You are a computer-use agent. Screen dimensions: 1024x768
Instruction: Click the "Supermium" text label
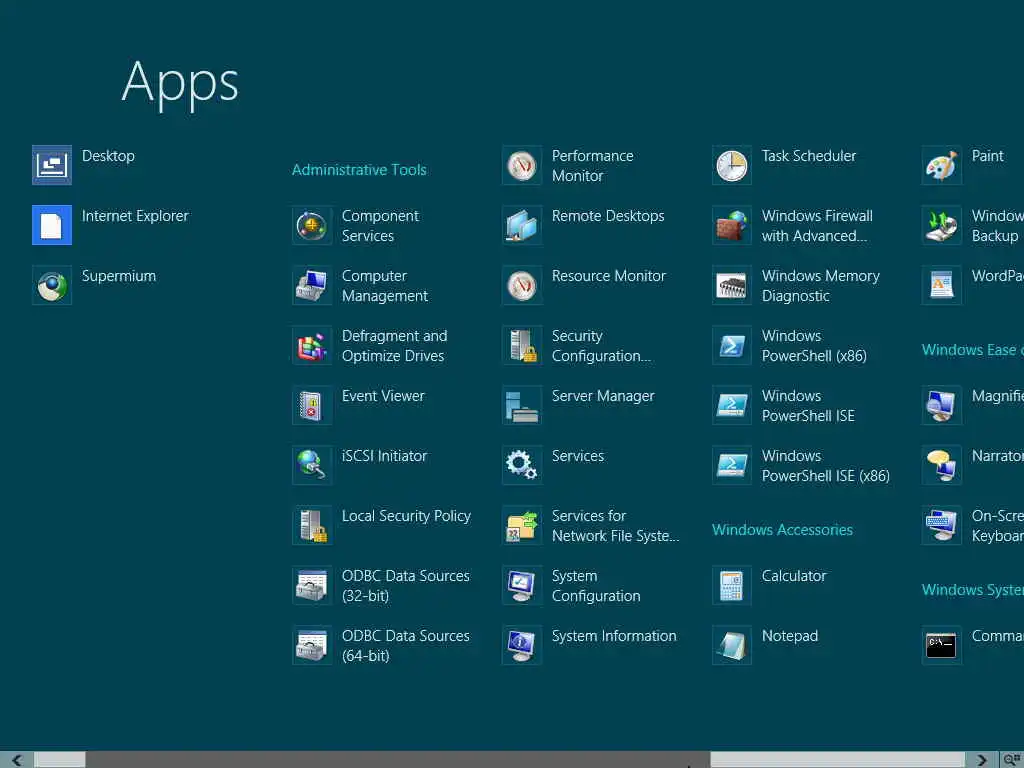[119, 276]
